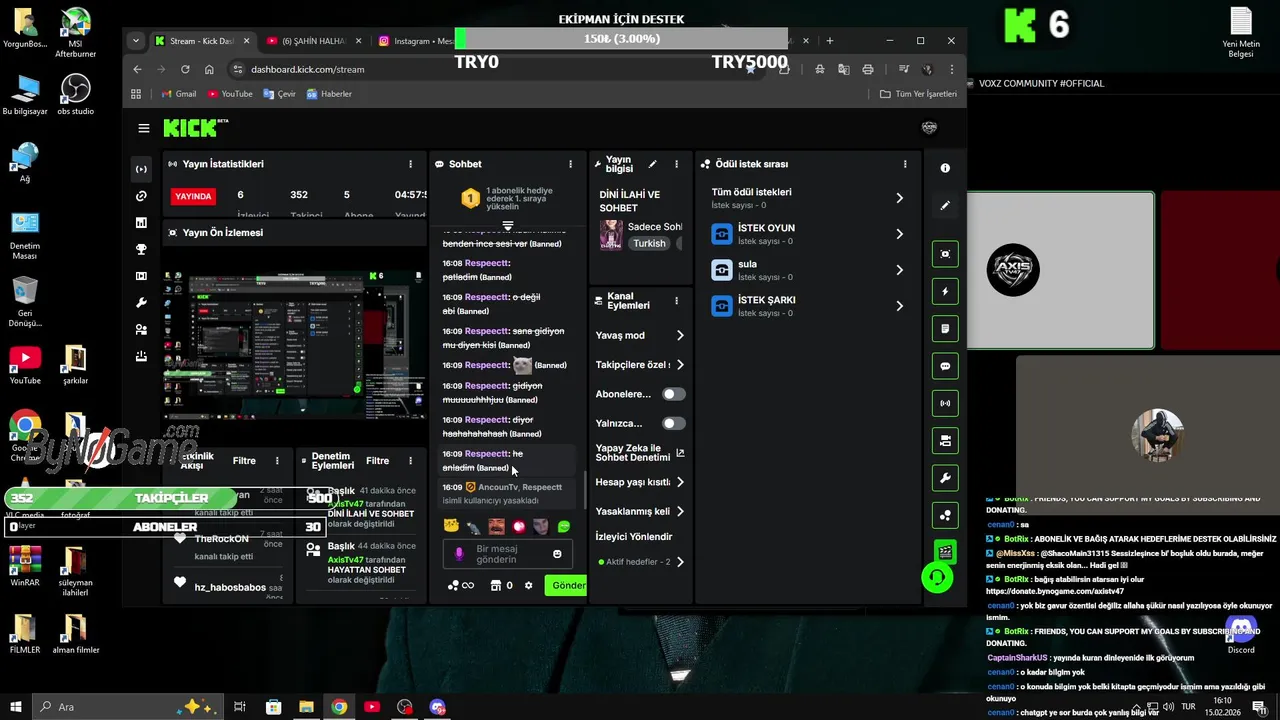Toggle the Abonelere subscribers-only switch
The width and height of the screenshot is (1280, 720).
[x=674, y=394]
